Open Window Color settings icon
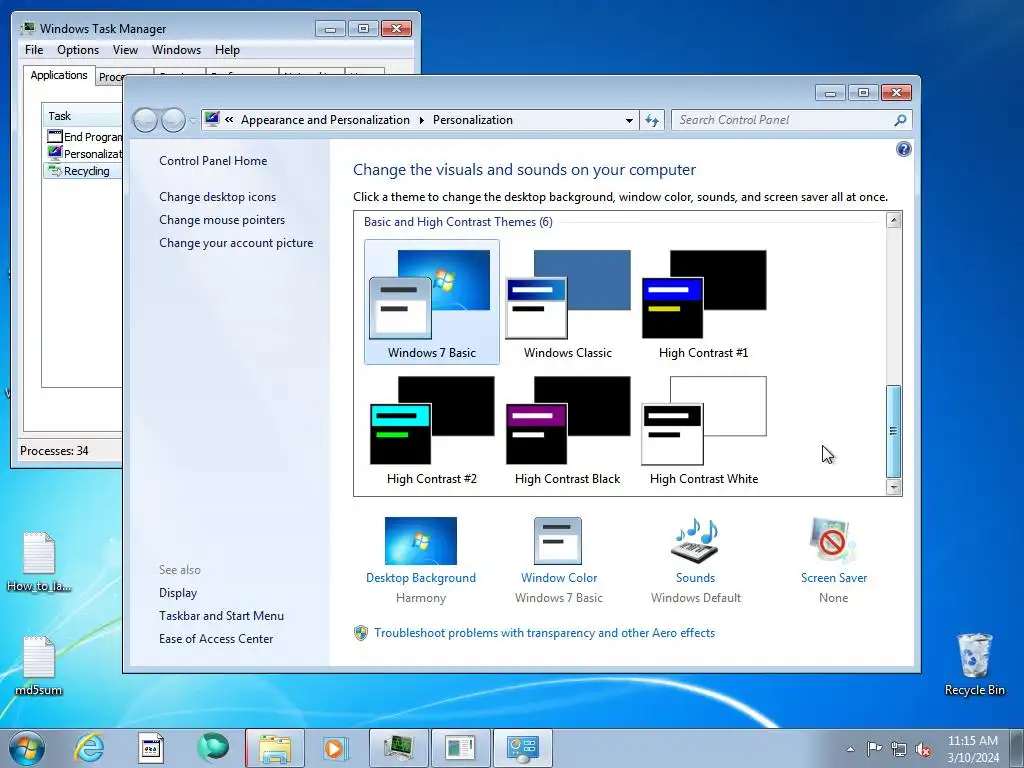The height and width of the screenshot is (768, 1024). [x=558, y=541]
